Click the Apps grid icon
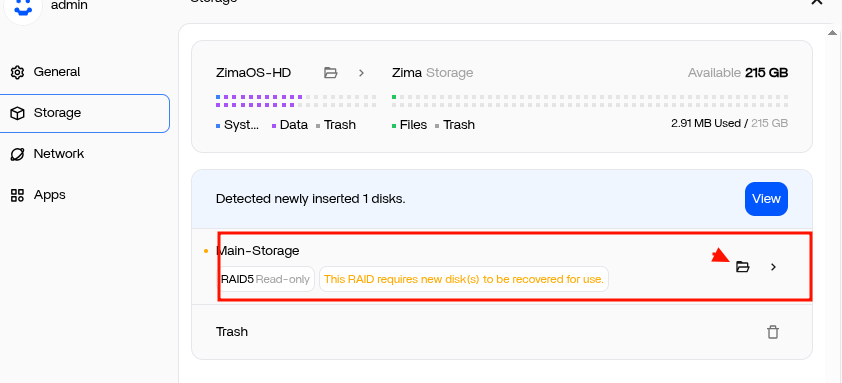The height and width of the screenshot is (383, 842). 17,195
